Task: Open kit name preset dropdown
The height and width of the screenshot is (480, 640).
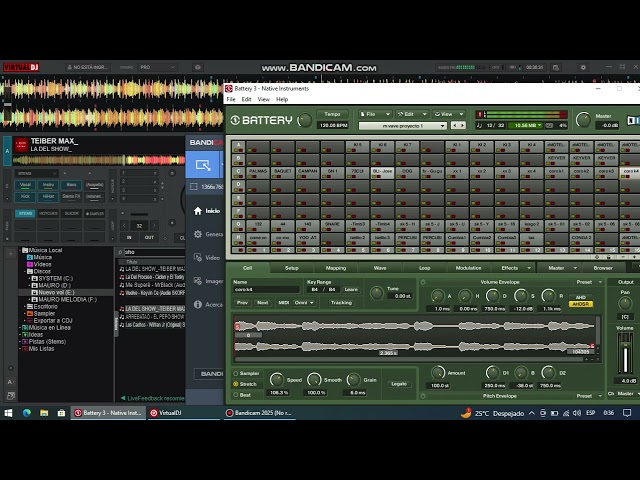Action: coord(402,126)
